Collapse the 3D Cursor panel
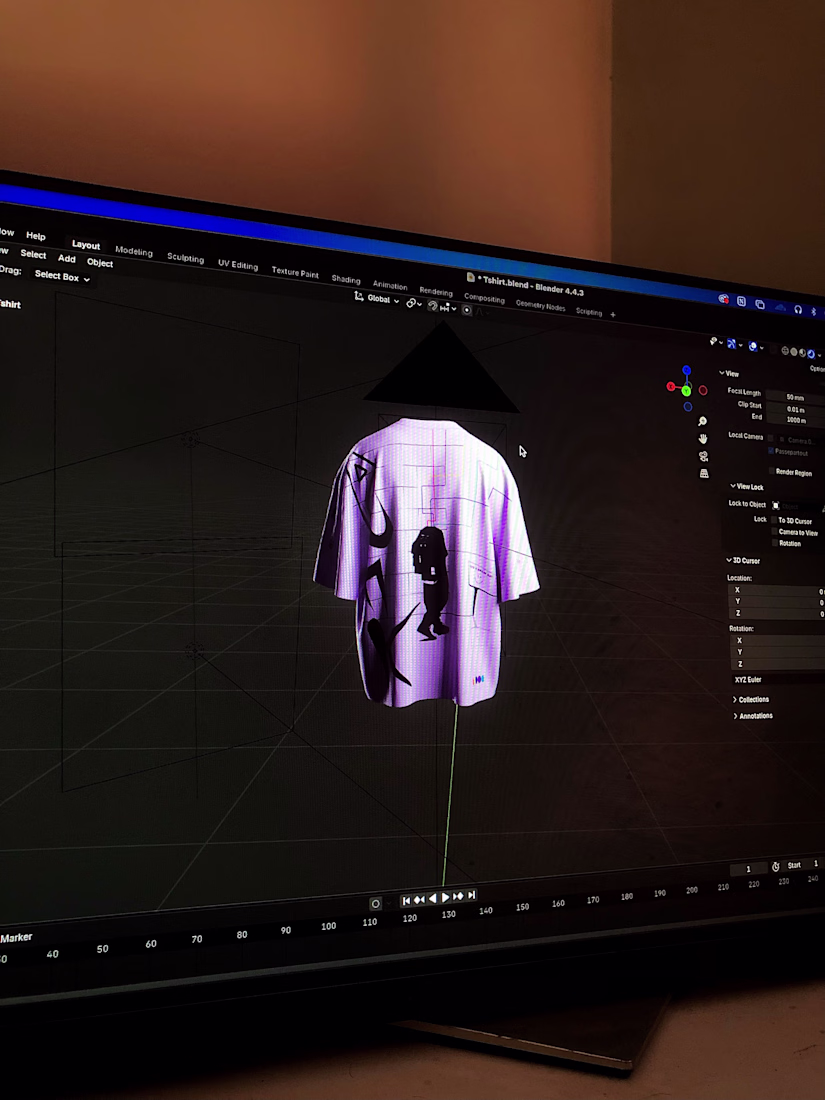This screenshot has width=825, height=1100. coord(743,561)
